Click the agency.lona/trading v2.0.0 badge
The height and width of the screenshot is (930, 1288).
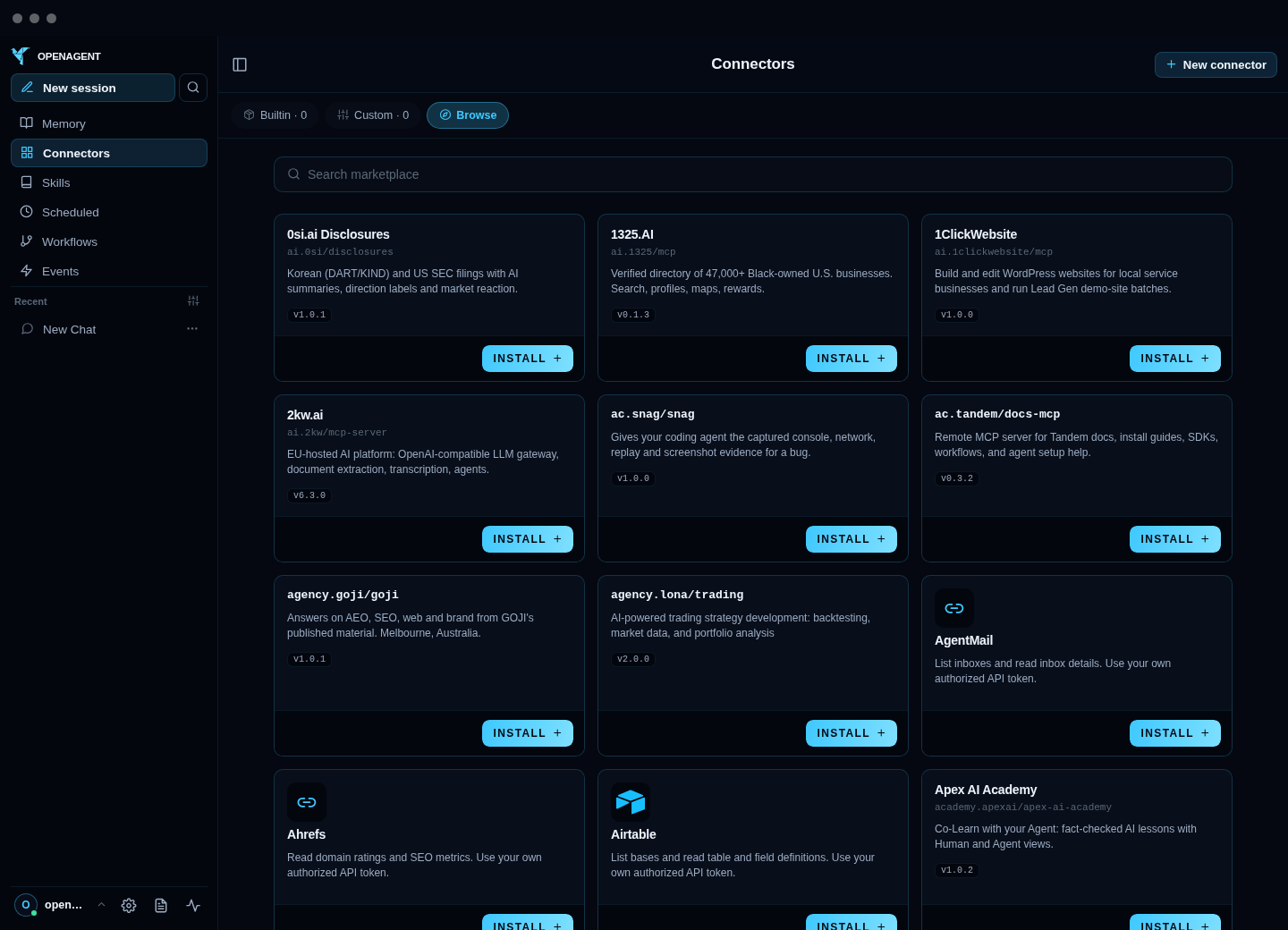(633, 659)
